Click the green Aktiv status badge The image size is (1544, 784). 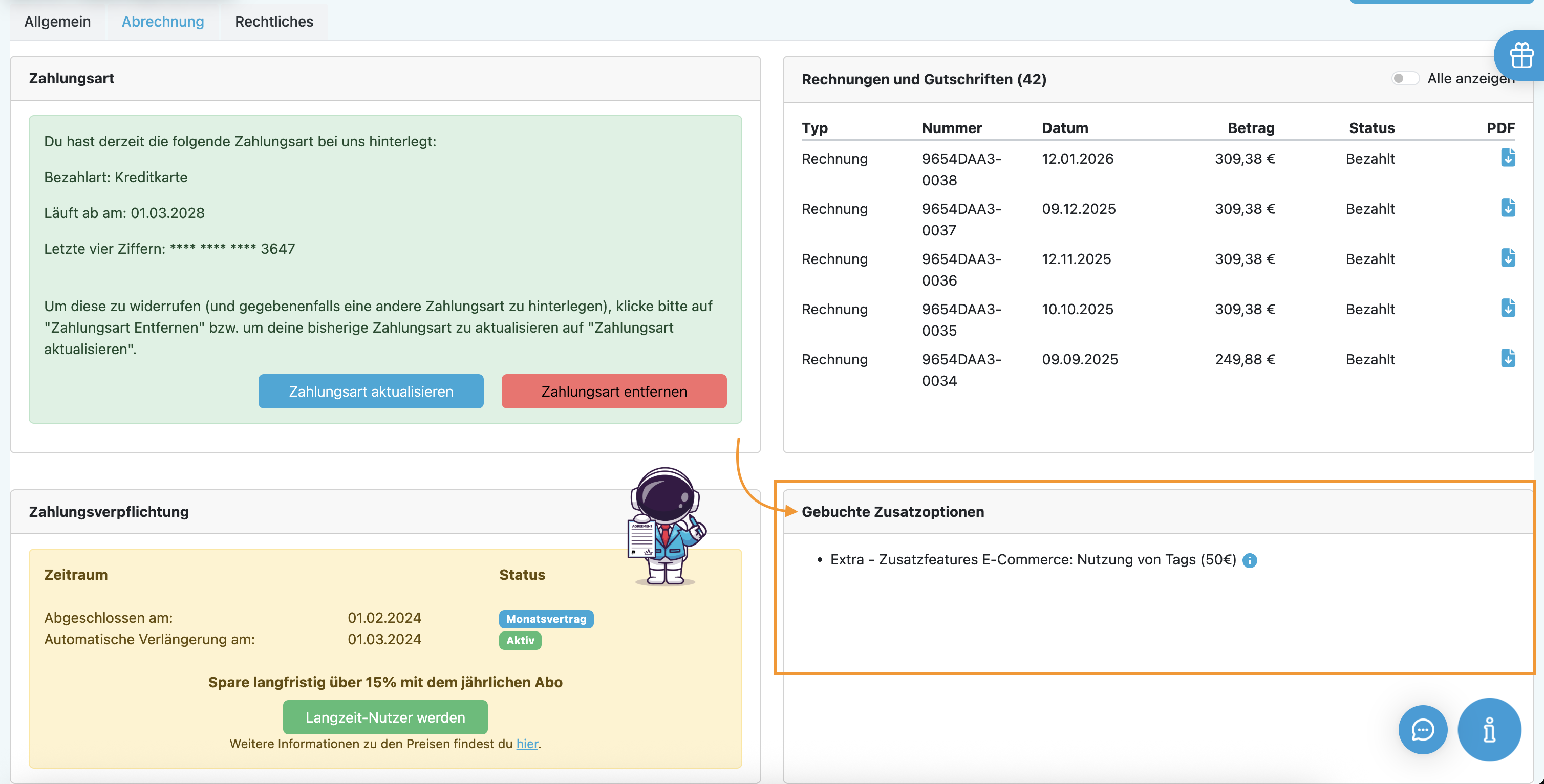520,641
